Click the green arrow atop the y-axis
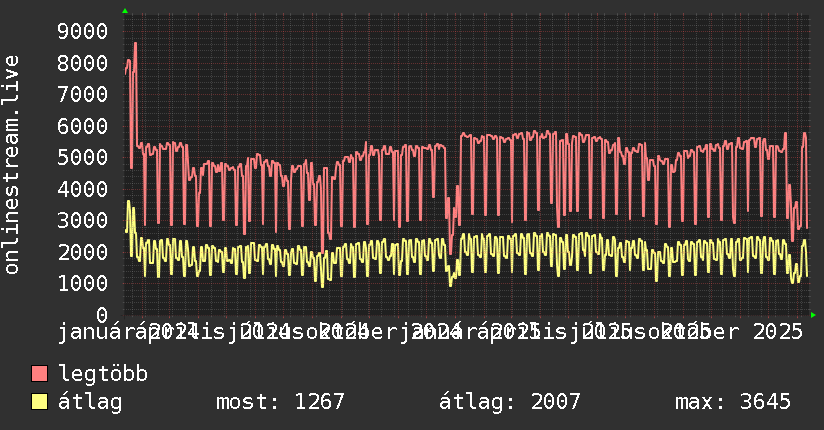Screen dimensions: 824x430 [x=125, y=11]
